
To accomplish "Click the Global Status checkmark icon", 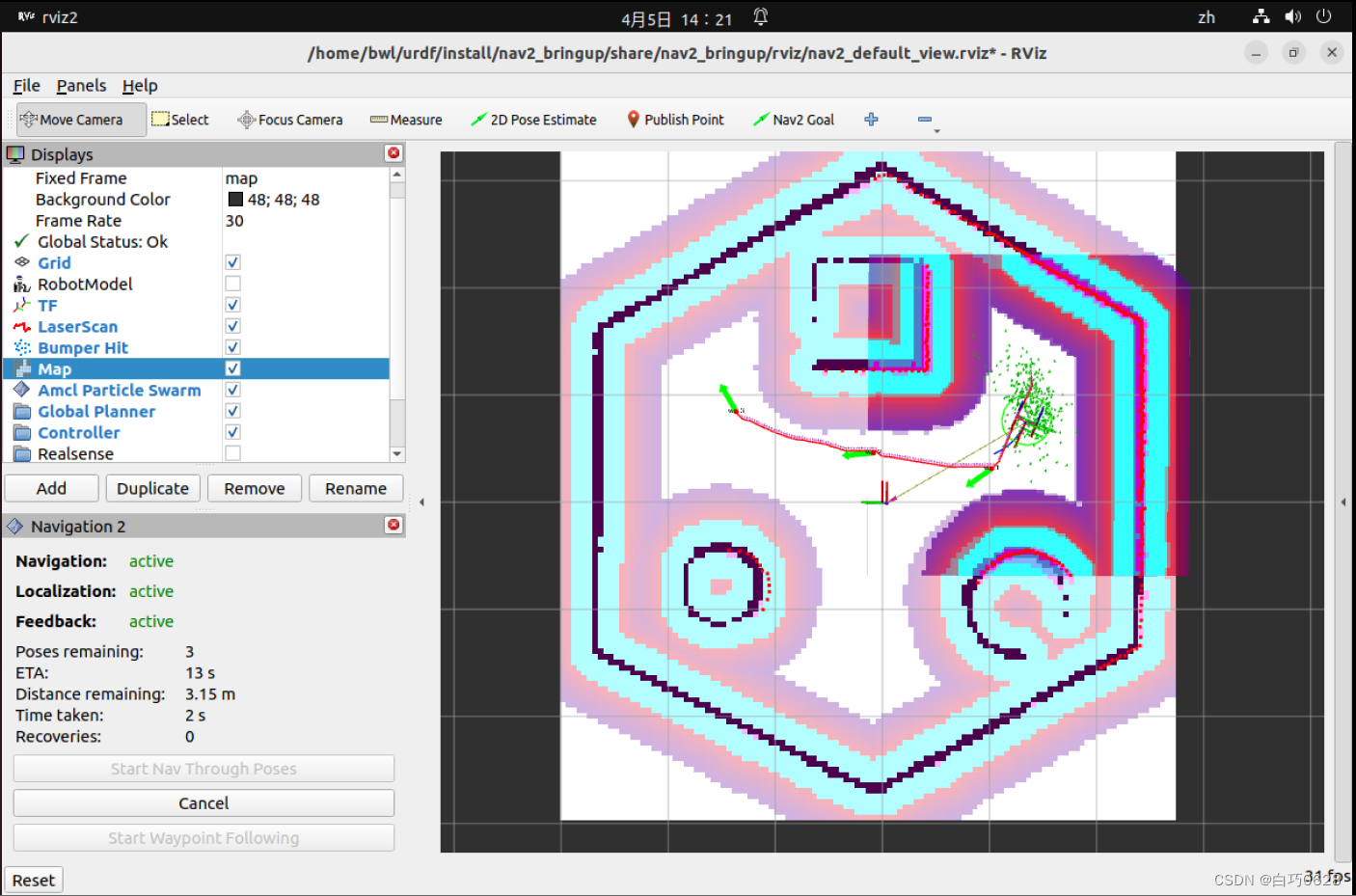I will [21, 241].
